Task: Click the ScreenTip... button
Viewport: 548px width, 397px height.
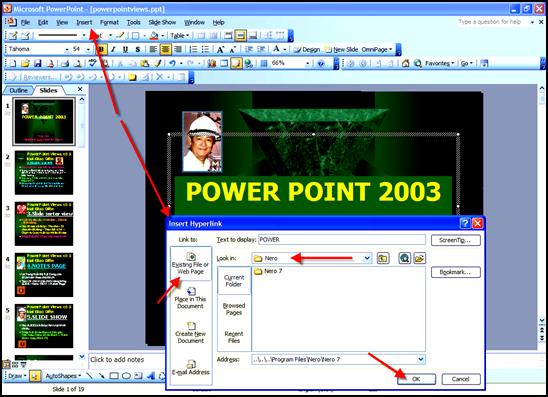Action: (x=456, y=240)
